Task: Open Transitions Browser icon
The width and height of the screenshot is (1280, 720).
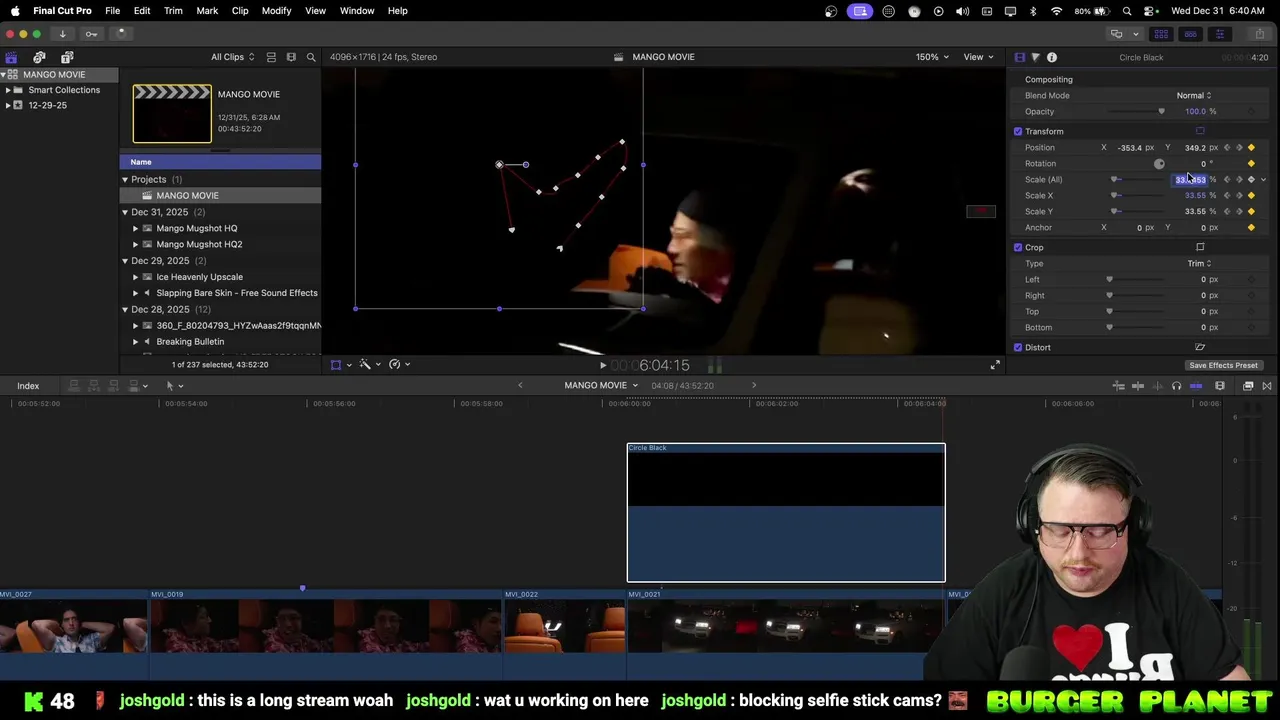Action: click(x=1267, y=386)
